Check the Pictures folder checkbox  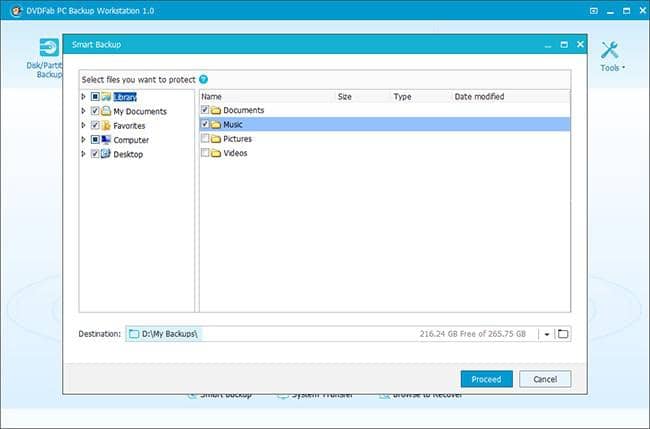pos(205,138)
